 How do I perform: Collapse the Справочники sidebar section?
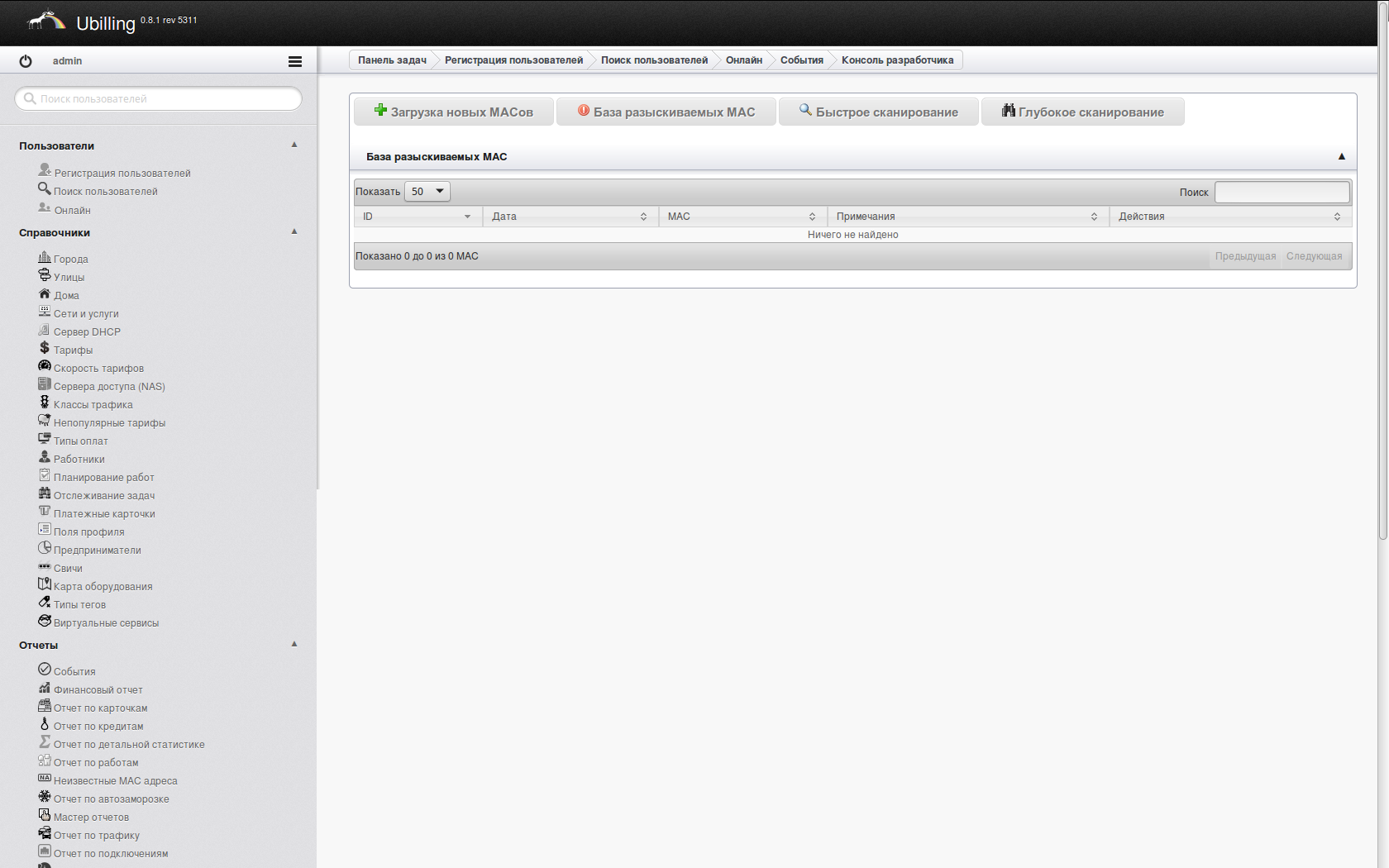click(x=294, y=231)
